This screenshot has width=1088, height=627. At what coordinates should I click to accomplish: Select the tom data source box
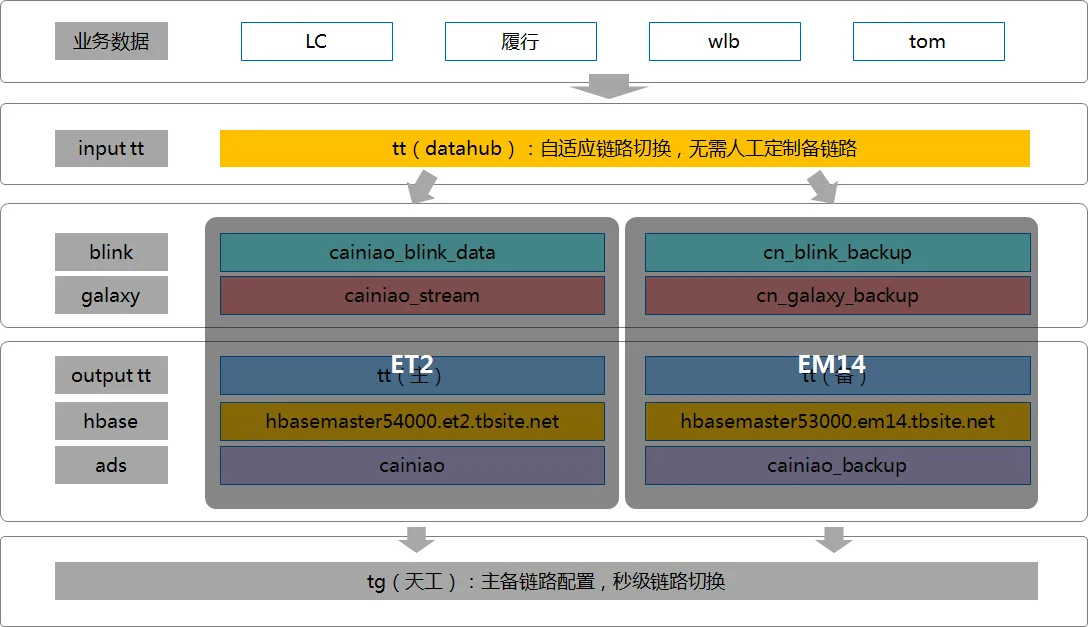click(x=928, y=42)
